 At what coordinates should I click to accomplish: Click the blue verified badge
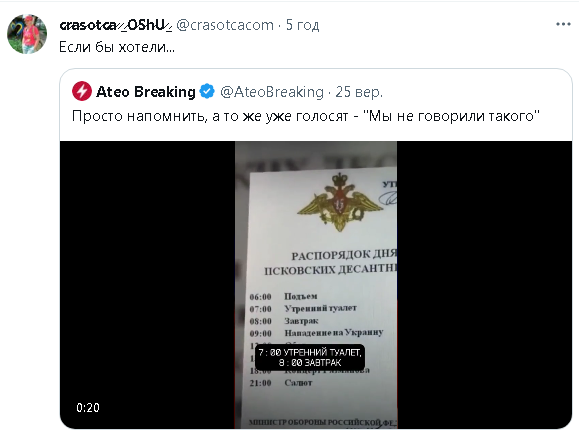pyautogui.click(x=207, y=91)
